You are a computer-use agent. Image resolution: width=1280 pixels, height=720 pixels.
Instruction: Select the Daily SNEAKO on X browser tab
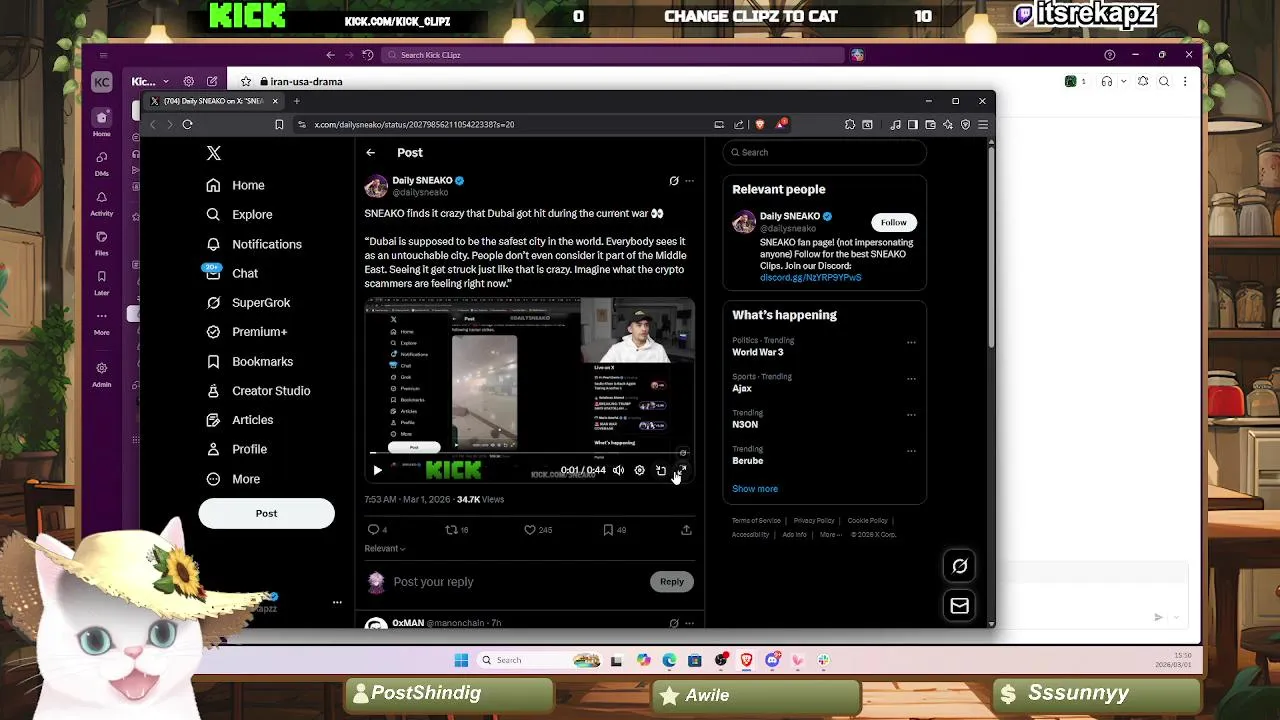click(x=214, y=101)
